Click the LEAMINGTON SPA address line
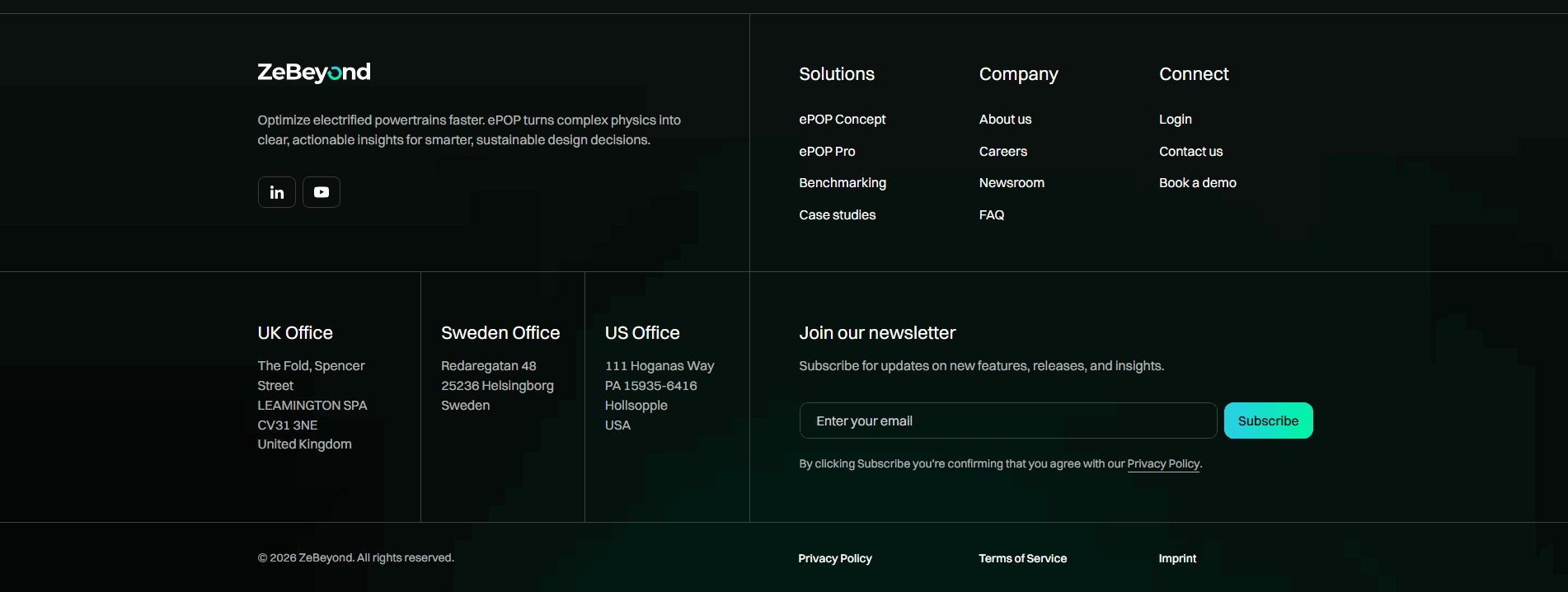The image size is (1568, 592). point(312,406)
